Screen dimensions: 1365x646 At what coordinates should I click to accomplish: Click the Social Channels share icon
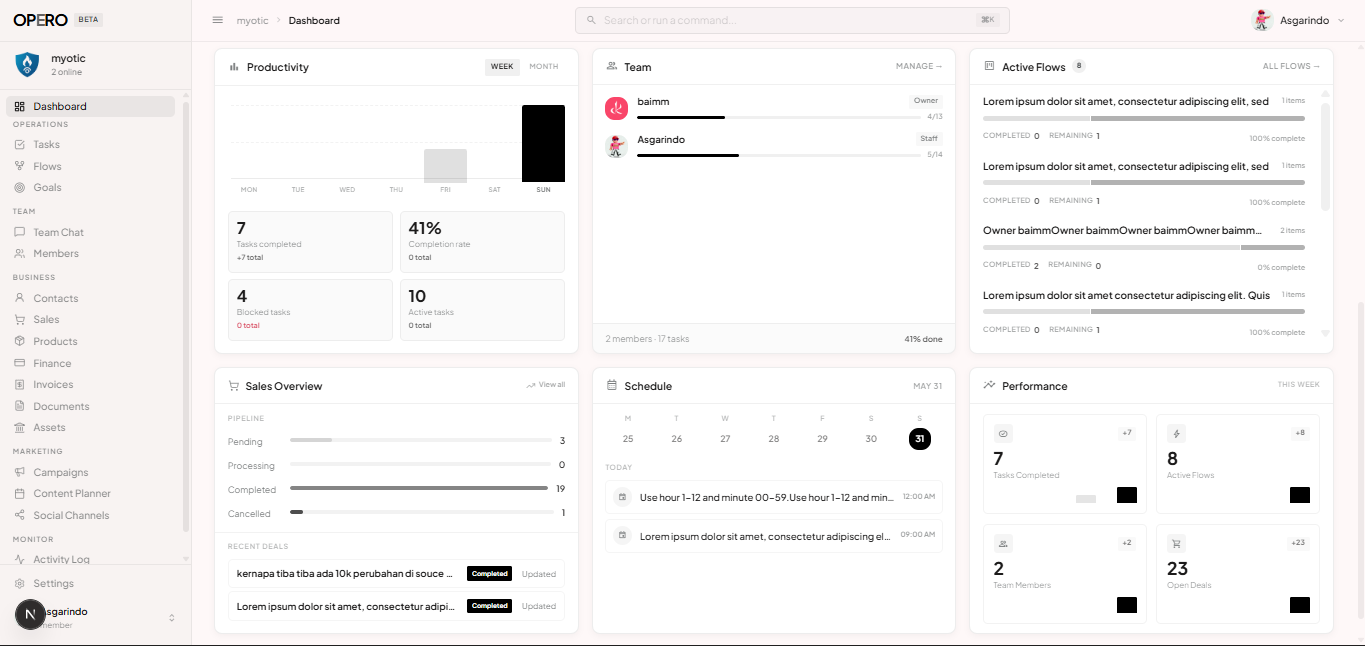(x=20, y=516)
